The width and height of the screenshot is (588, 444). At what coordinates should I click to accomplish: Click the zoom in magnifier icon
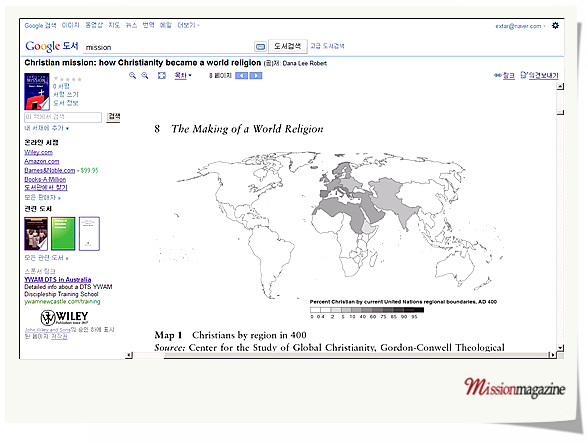tap(144, 76)
